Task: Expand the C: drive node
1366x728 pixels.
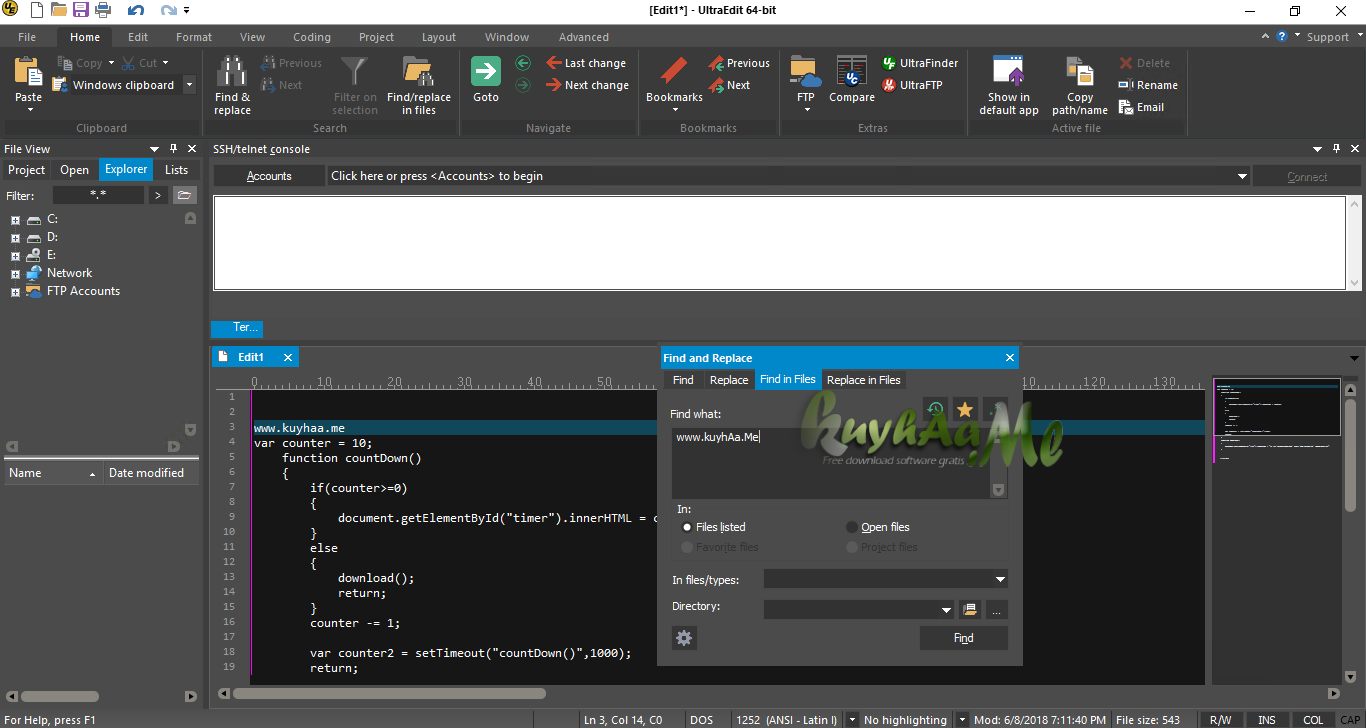Action: tap(15, 220)
